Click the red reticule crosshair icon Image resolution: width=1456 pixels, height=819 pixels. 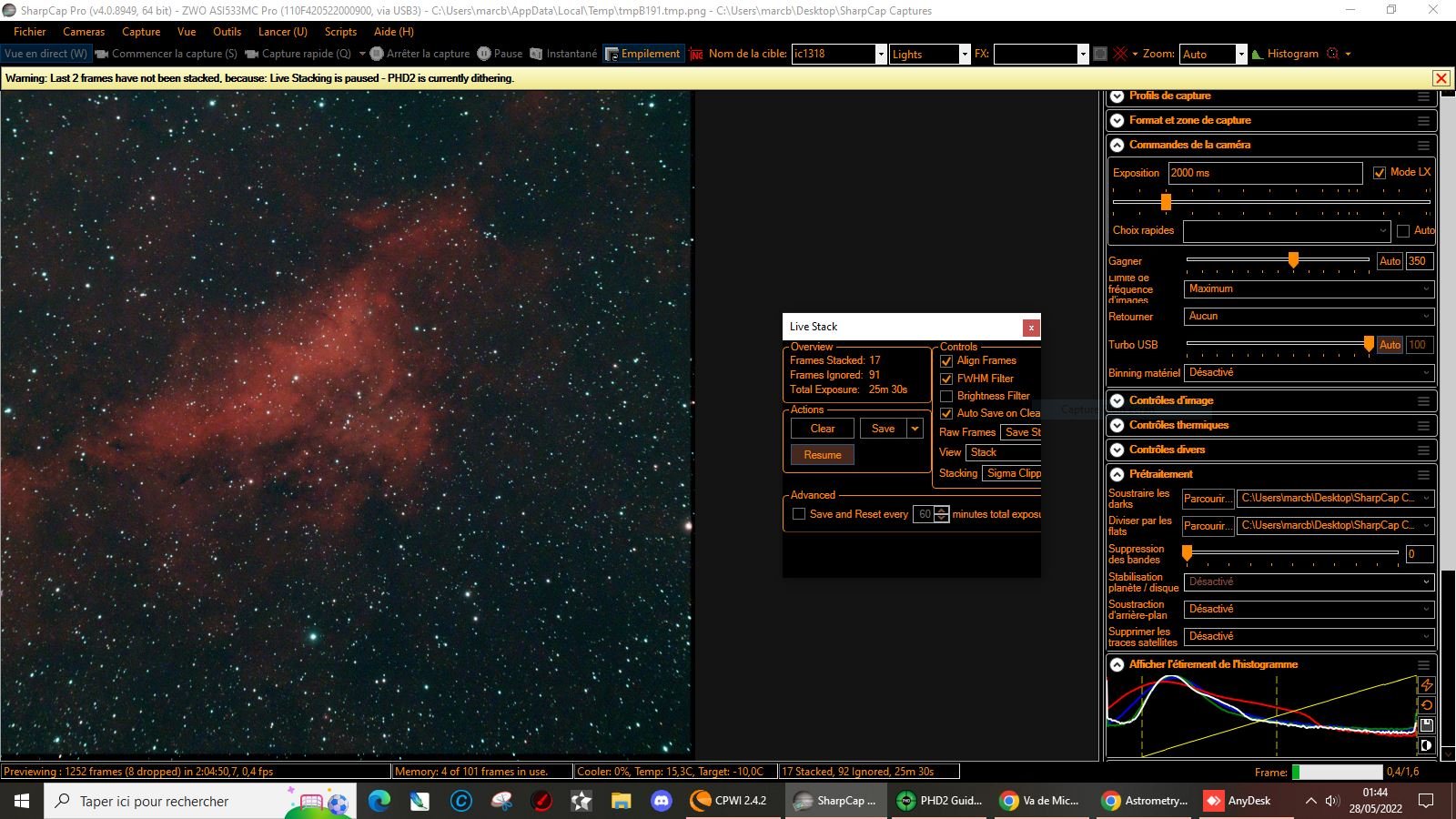click(1120, 54)
